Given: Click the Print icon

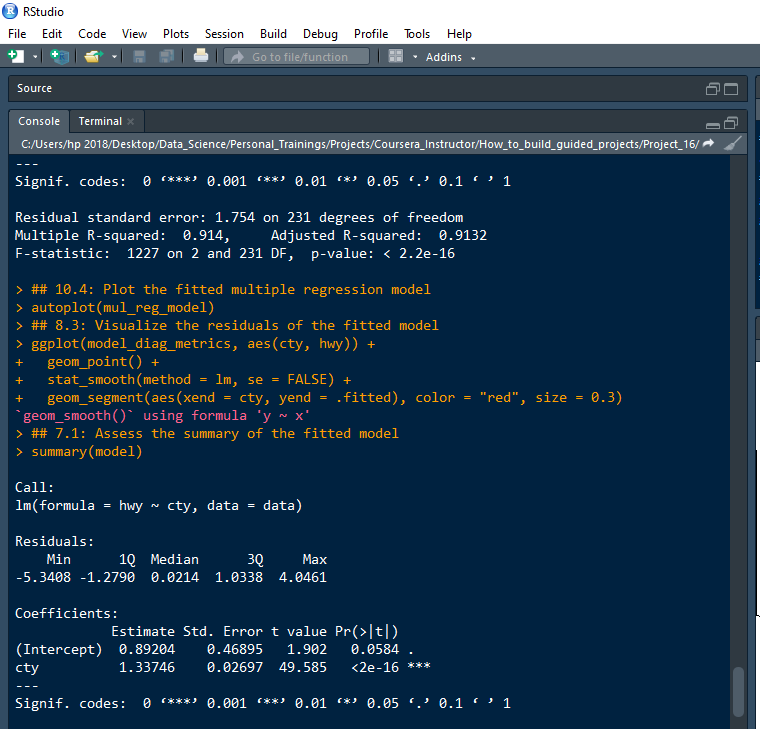Looking at the screenshot, I should [x=201, y=56].
